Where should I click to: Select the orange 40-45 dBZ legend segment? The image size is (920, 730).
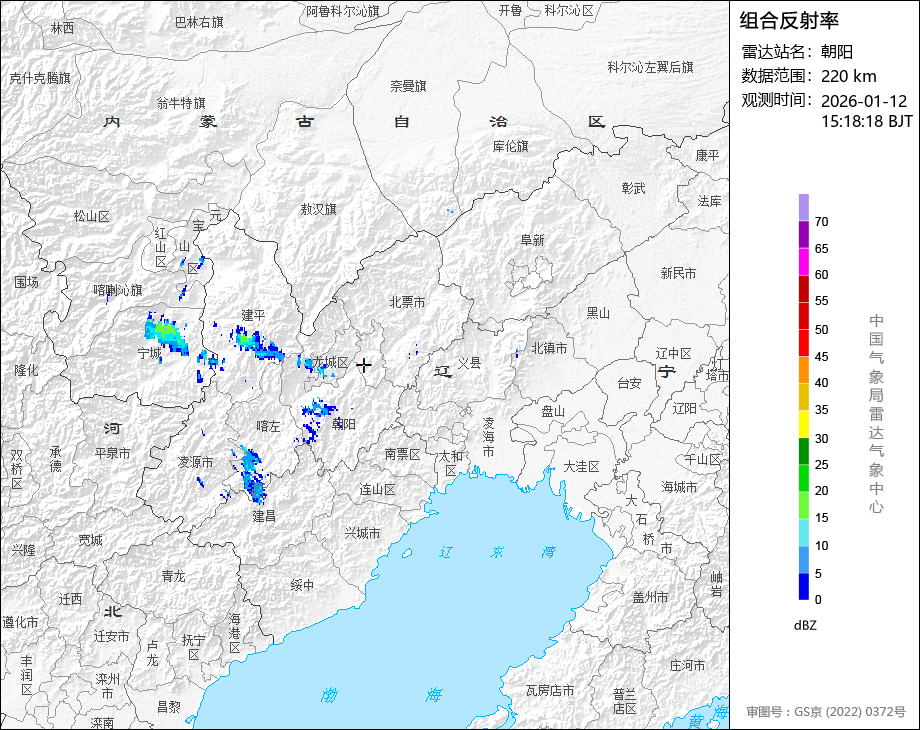(x=804, y=370)
